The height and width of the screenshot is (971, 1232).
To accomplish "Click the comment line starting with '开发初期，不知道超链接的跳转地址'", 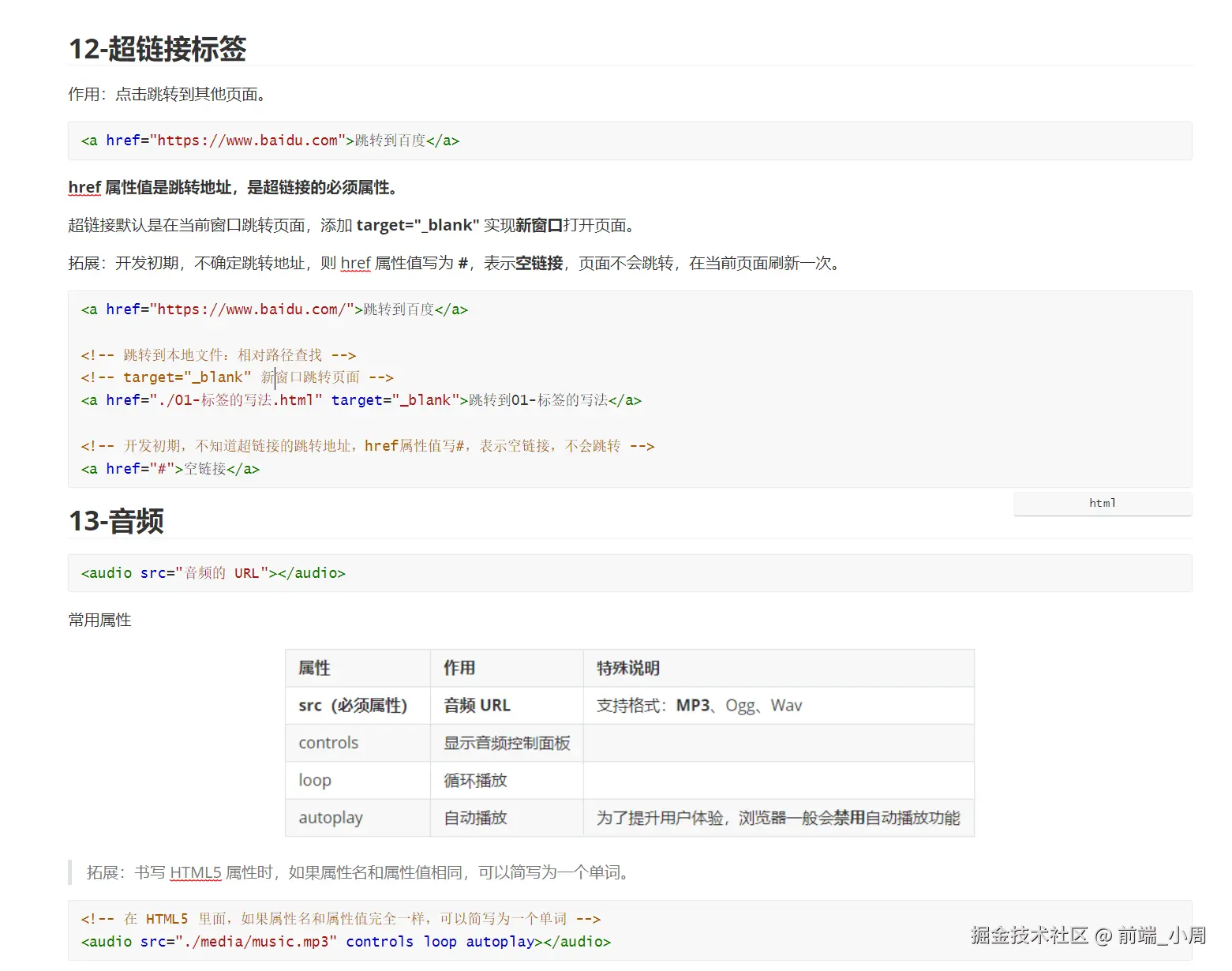I will click(367, 446).
